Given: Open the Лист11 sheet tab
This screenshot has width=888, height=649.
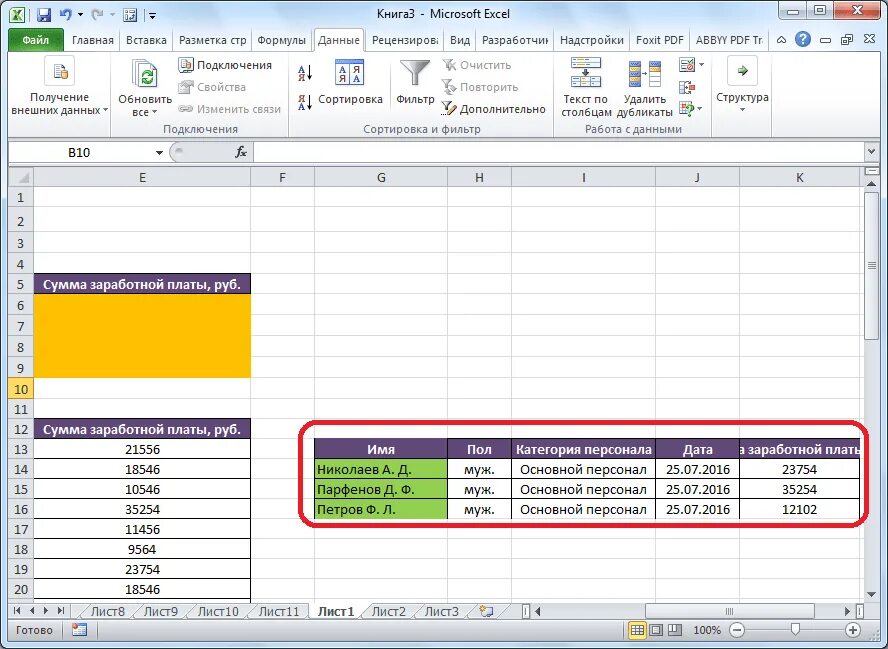Looking at the screenshot, I should 278,612.
